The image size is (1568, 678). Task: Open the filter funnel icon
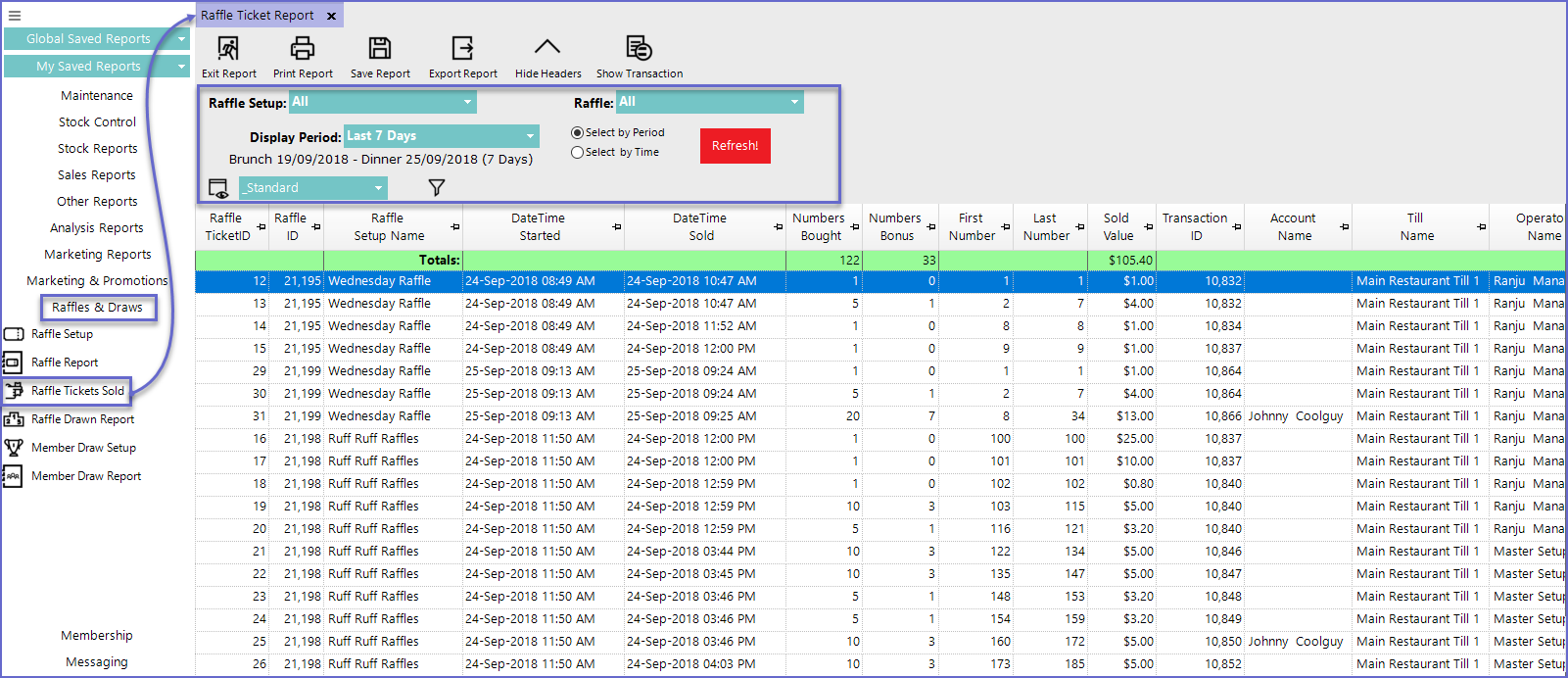[437, 187]
